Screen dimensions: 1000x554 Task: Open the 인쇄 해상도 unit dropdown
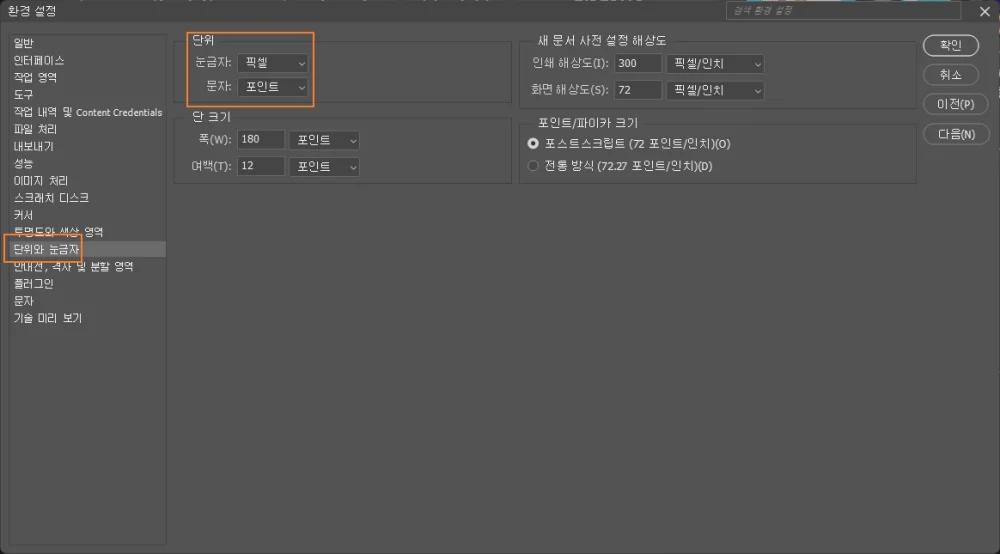716,64
